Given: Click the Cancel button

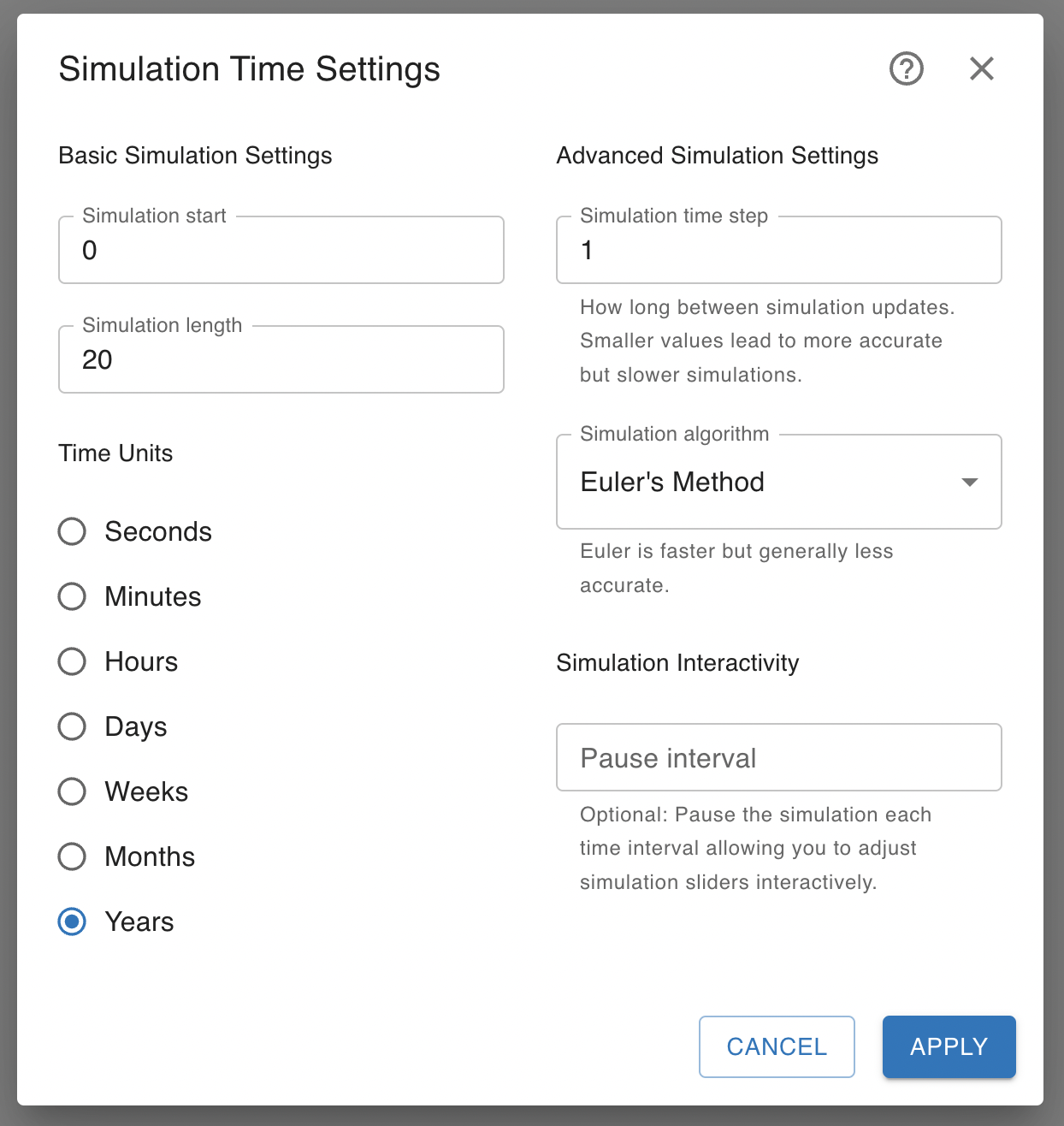Looking at the screenshot, I should (777, 1046).
